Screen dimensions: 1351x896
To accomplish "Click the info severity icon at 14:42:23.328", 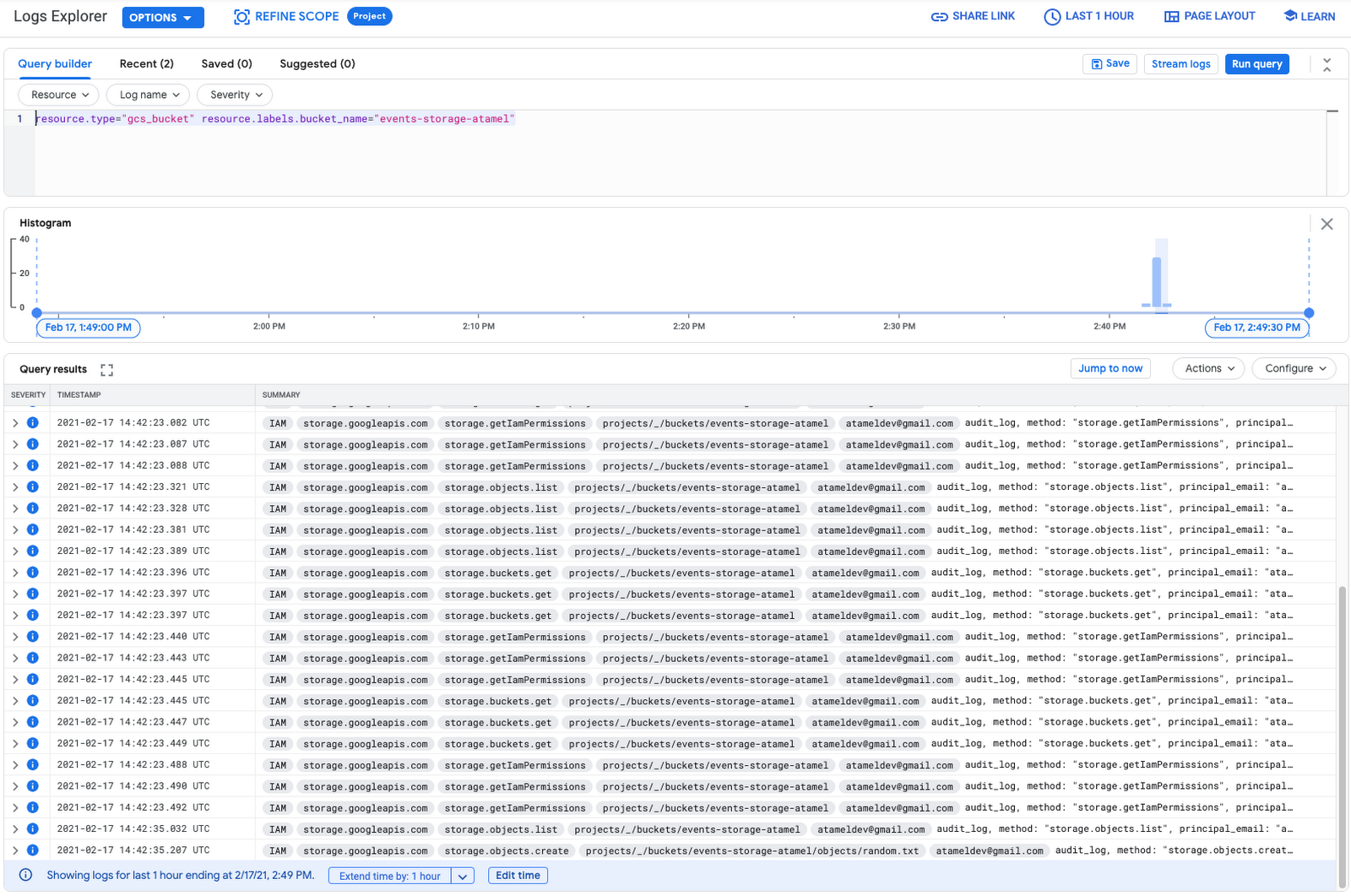I will pyautogui.click(x=33, y=508).
